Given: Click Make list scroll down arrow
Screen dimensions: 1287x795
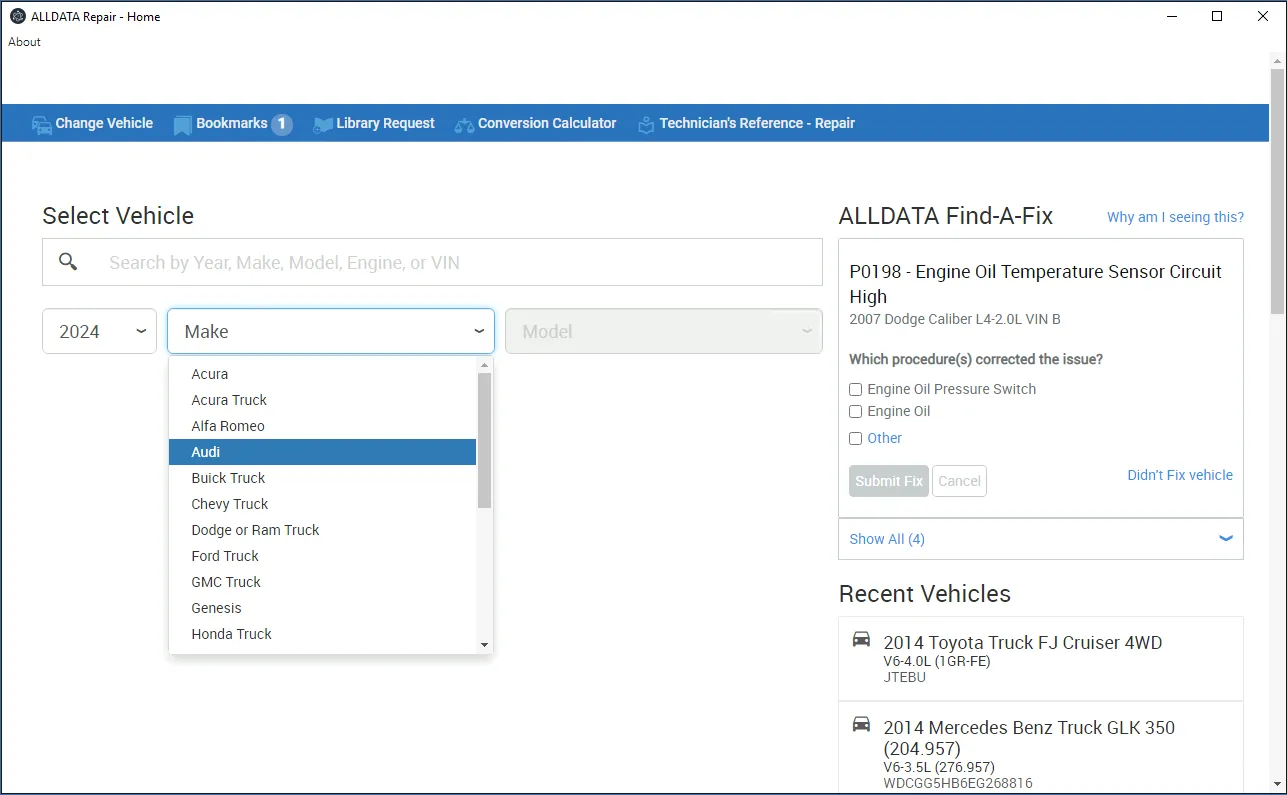Looking at the screenshot, I should pos(485,645).
